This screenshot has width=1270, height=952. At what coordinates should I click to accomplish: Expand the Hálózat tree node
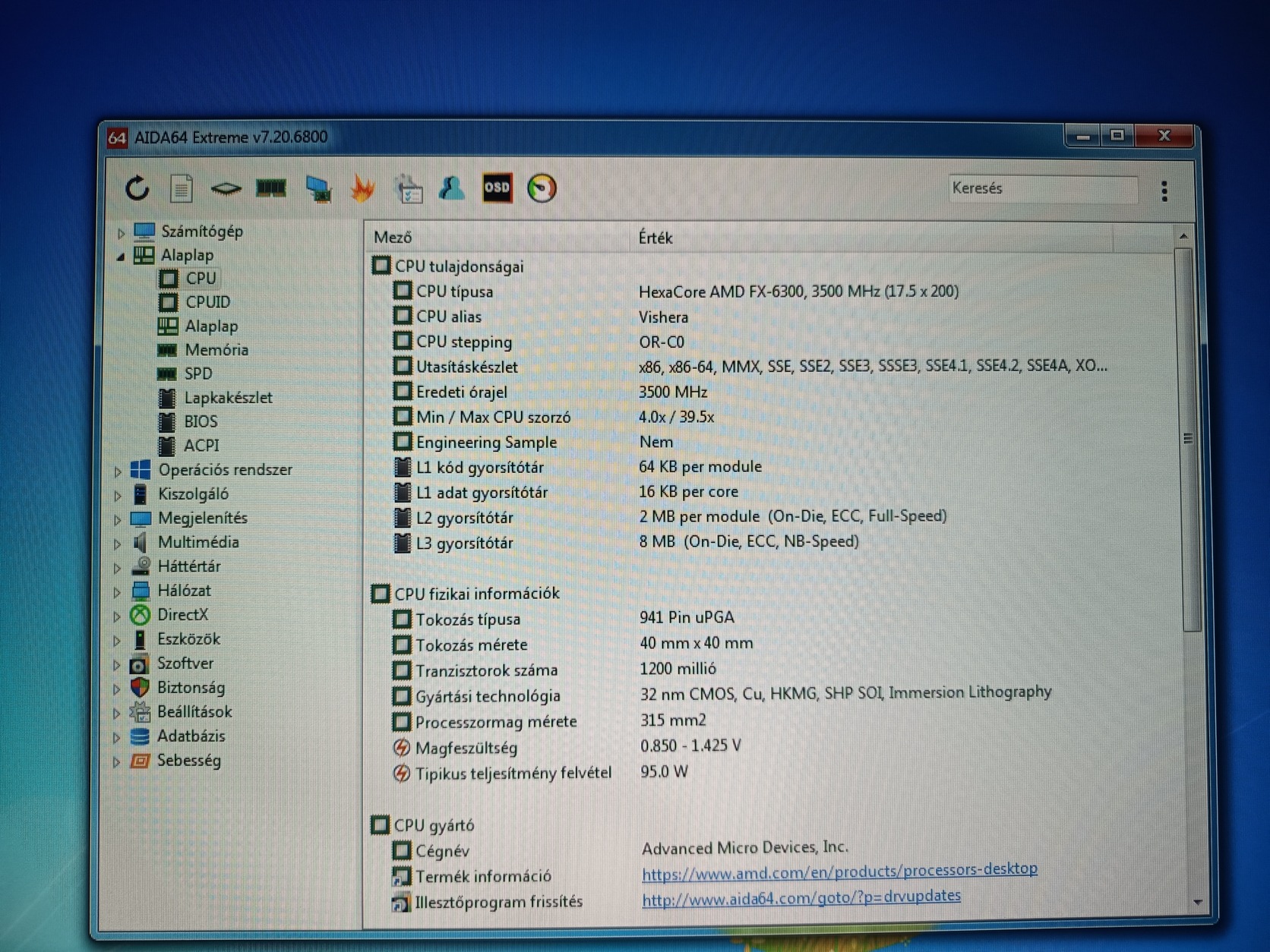click(x=118, y=592)
